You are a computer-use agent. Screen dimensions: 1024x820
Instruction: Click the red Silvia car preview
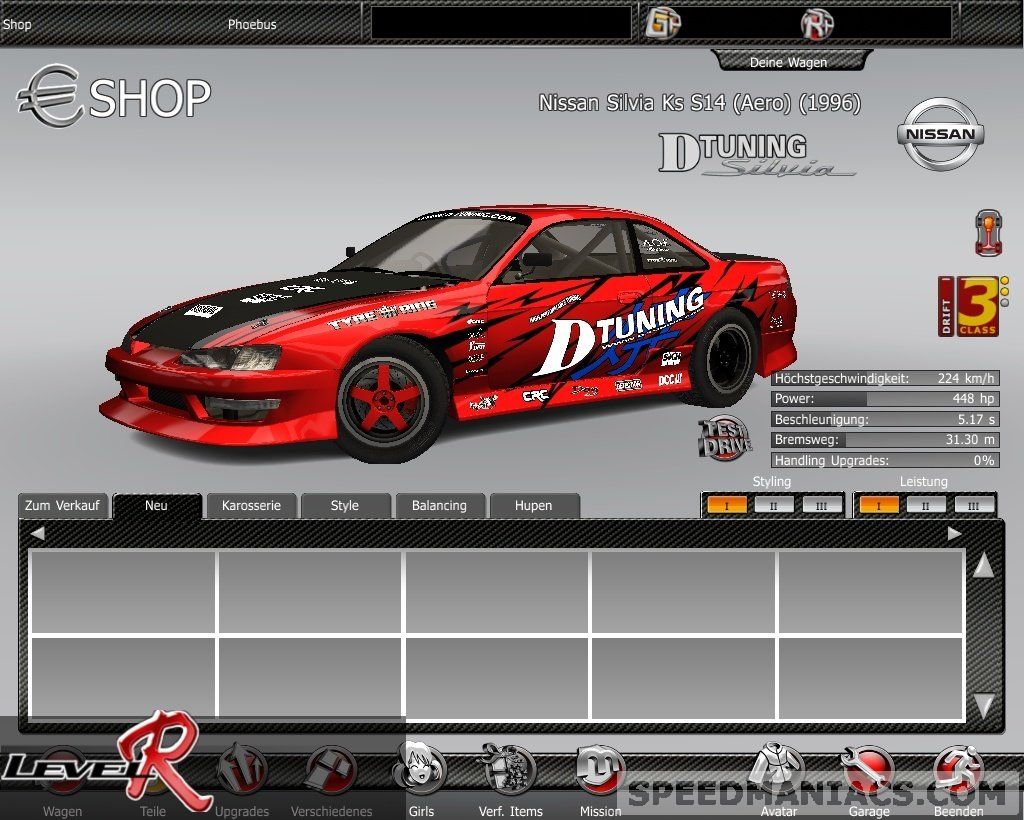(x=449, y=333)
